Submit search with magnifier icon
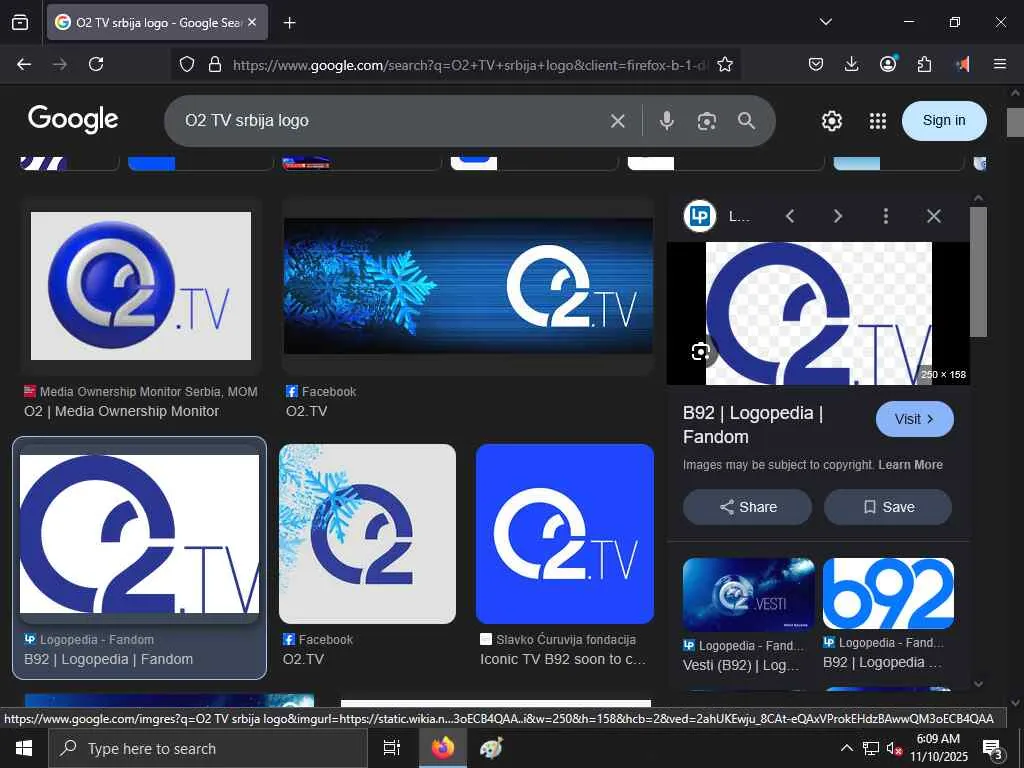The image size is (1024, 768). pyautogui.click(x=746, y=121)
